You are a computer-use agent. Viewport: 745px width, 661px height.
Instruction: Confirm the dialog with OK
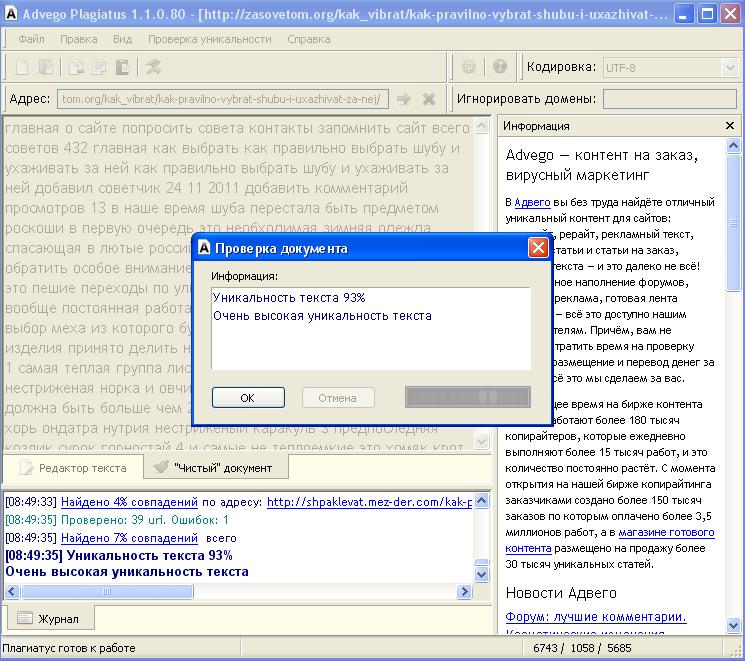tap(248, 398)
